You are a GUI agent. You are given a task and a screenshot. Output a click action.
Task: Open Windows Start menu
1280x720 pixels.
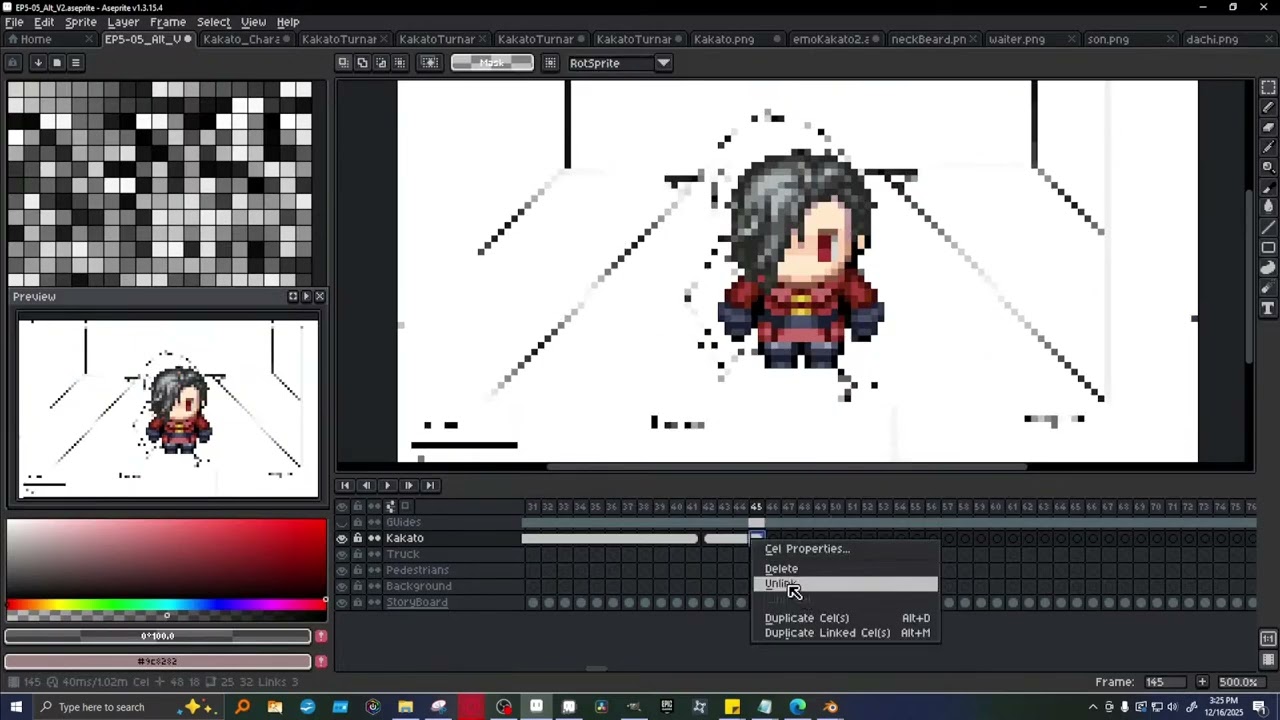(16, 707)
